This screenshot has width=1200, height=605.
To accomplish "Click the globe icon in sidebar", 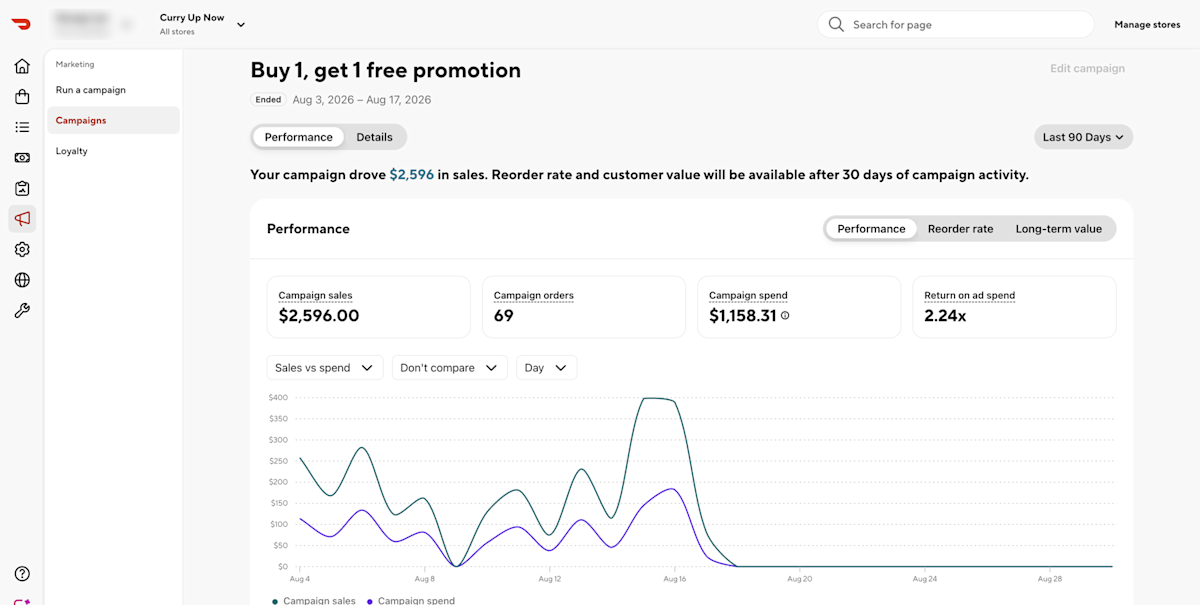I will click(22, 280).
